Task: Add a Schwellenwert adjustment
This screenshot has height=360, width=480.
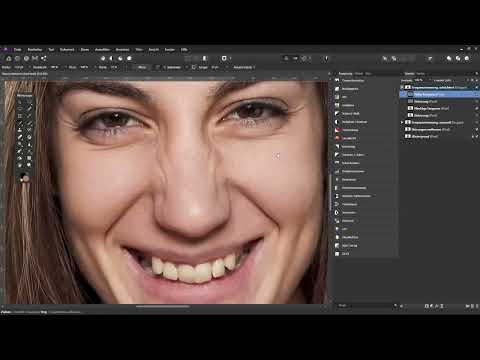Action: pyautogui.click(x=365, y=163)
